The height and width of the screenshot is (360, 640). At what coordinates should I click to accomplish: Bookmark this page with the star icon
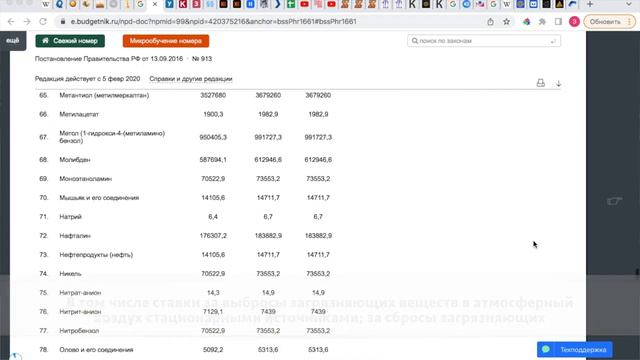point(507,22)
